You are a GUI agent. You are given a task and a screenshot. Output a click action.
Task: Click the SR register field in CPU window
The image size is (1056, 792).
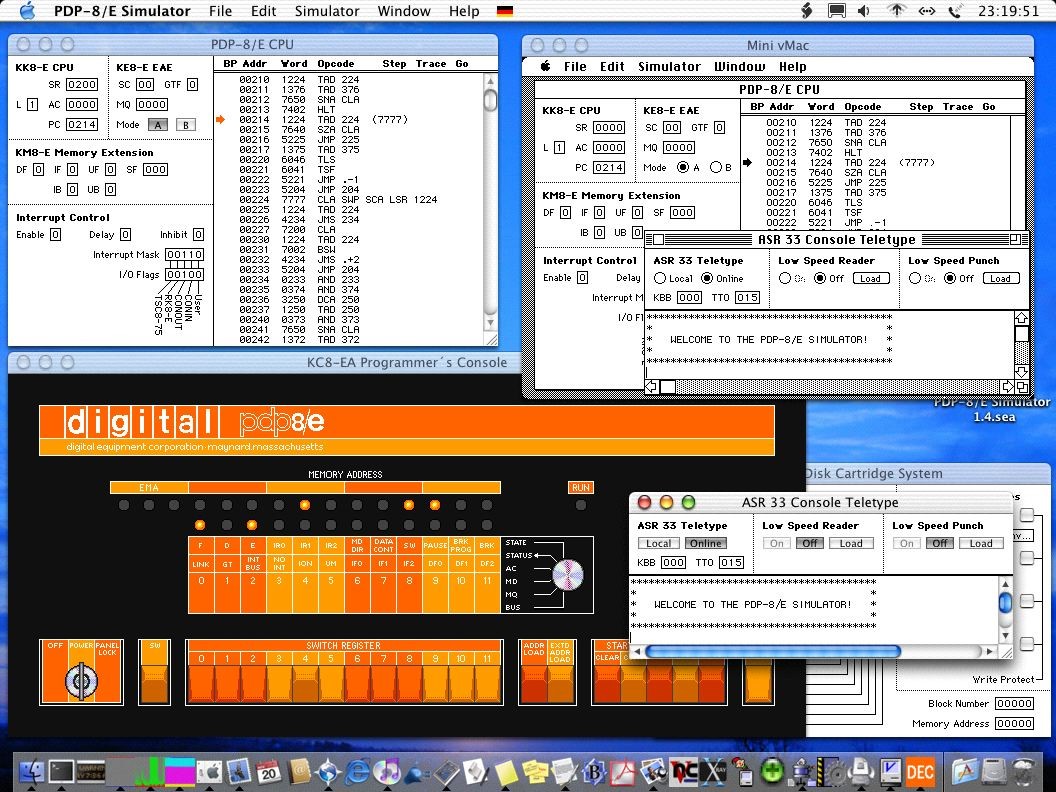coord(81,84)
